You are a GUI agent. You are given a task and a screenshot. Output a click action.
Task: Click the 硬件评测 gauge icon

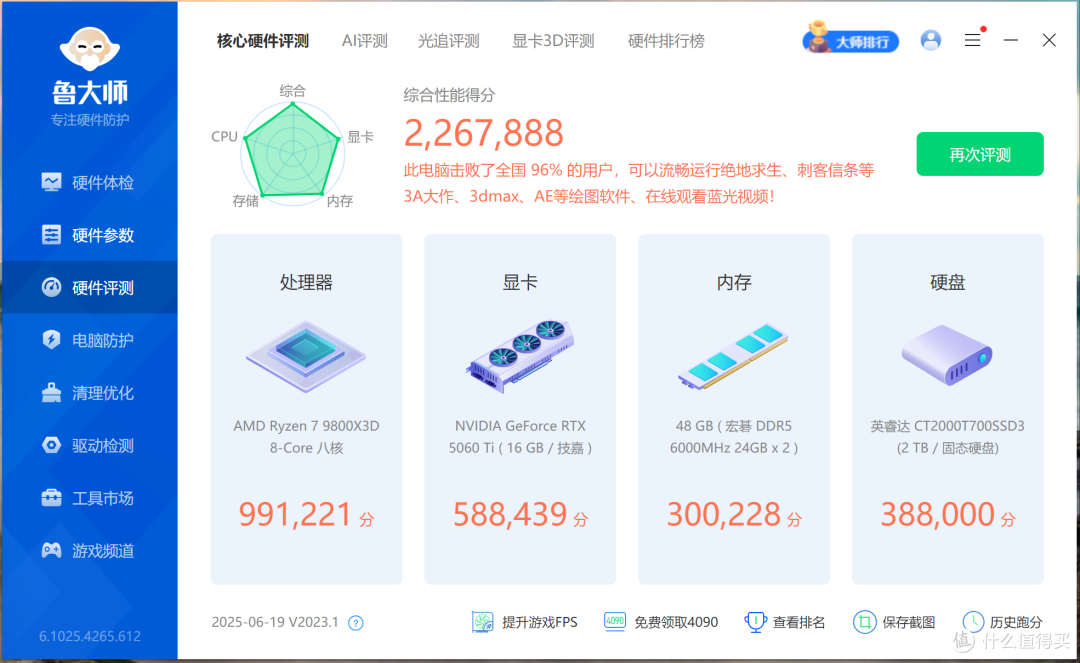pos(51,287)
